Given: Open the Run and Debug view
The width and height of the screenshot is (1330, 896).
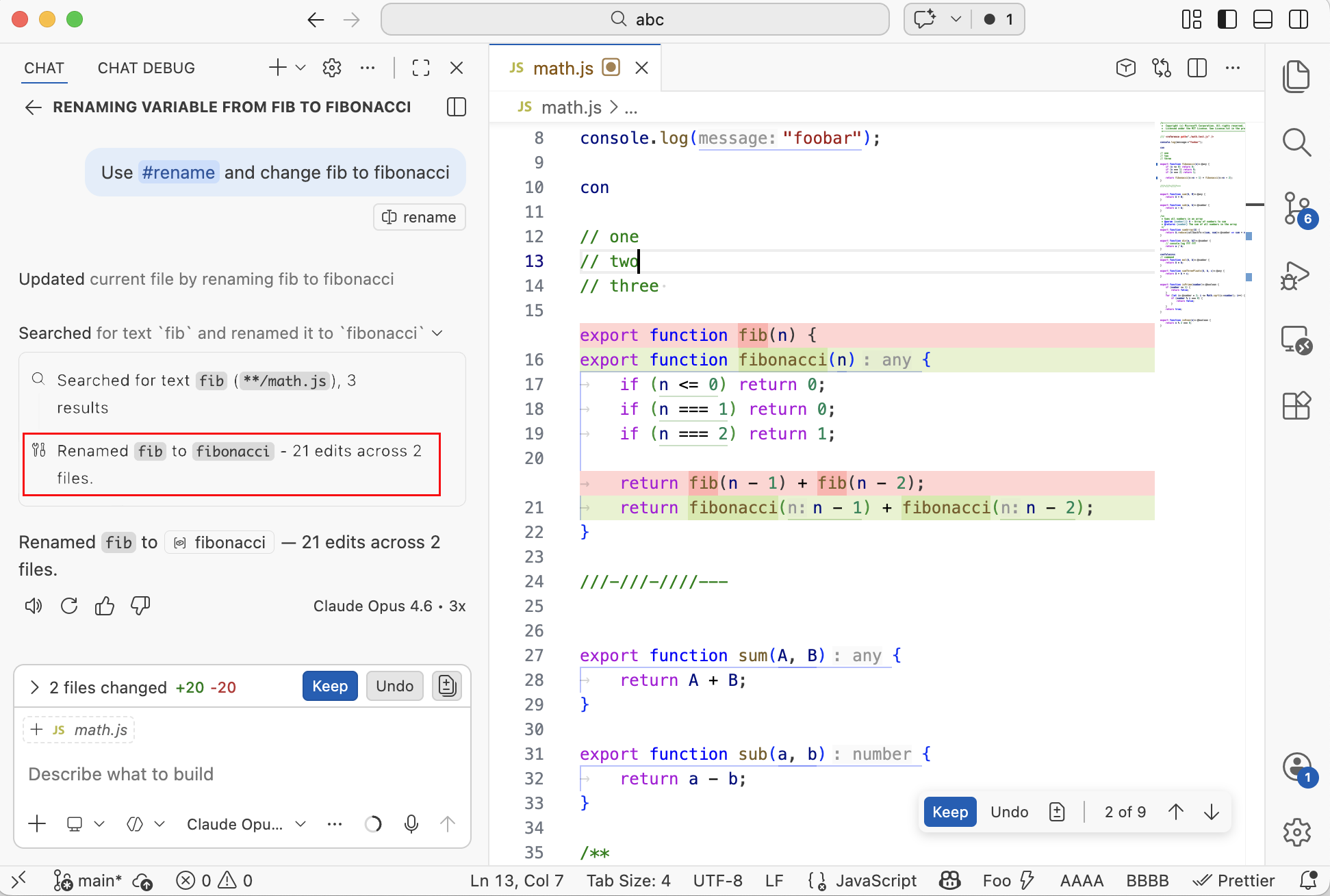Looking at the screenshot, I should click(x=1296, y=276).
